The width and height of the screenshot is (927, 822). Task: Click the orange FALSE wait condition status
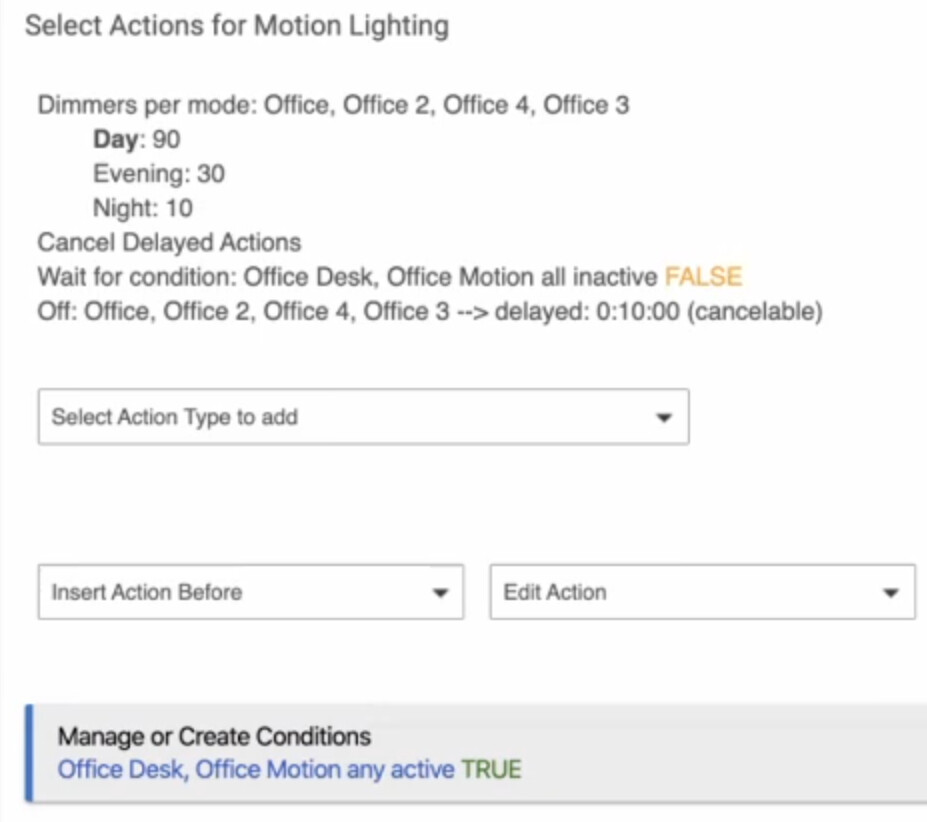[x=704, y=276]
